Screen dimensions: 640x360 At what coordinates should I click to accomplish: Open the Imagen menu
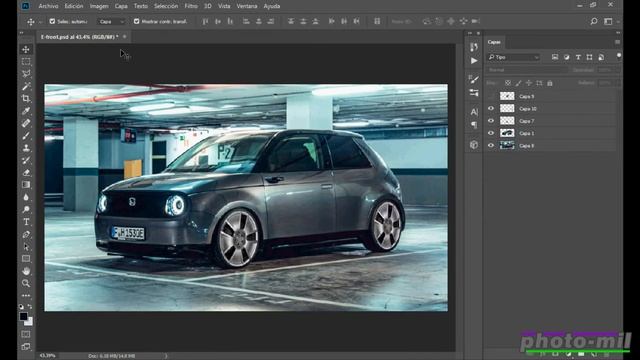click(99, 6)
